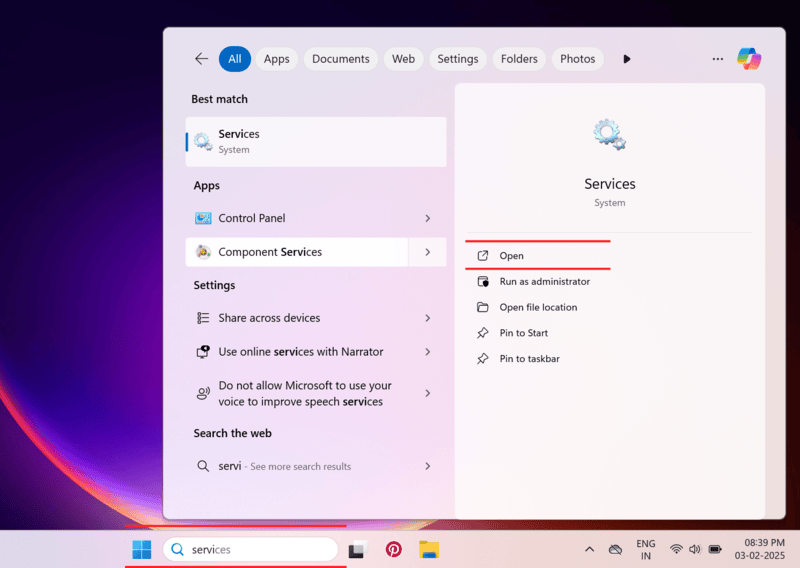
Task: Open the Windows Start button
Action: 142,549
